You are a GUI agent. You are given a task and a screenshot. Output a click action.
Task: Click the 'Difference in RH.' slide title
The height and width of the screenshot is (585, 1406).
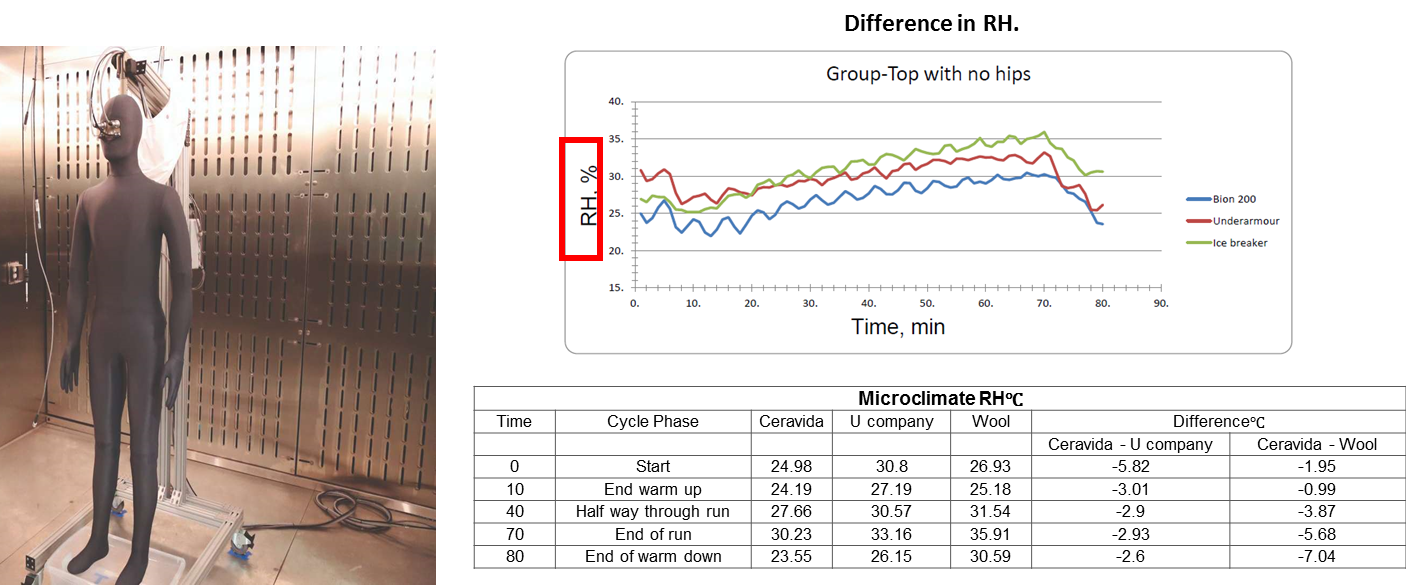click(x=930, y=23)
